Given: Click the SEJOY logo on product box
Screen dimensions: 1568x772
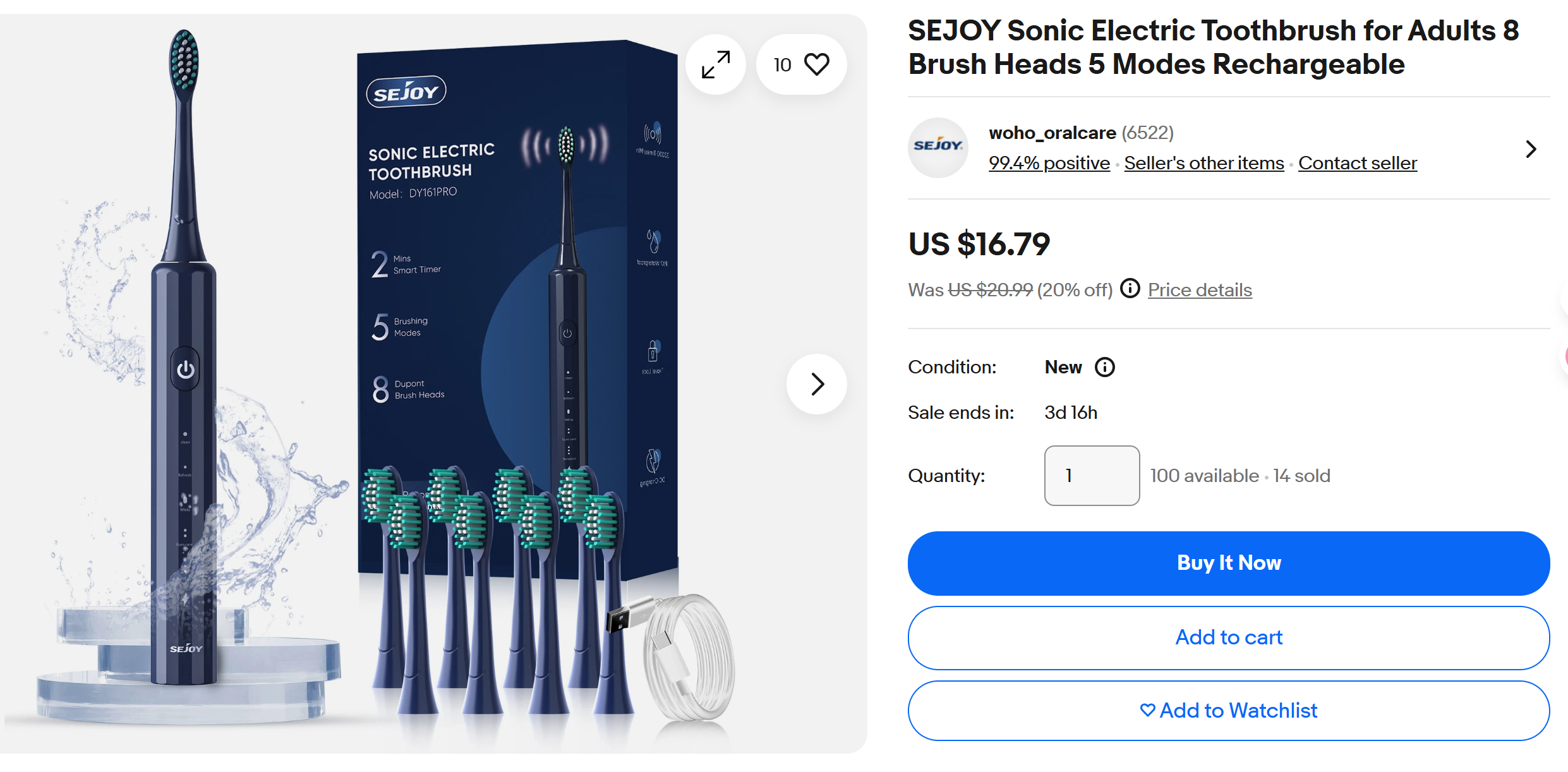Looking at the screenshot, I should pyautogui.click(x=406, y=92).
